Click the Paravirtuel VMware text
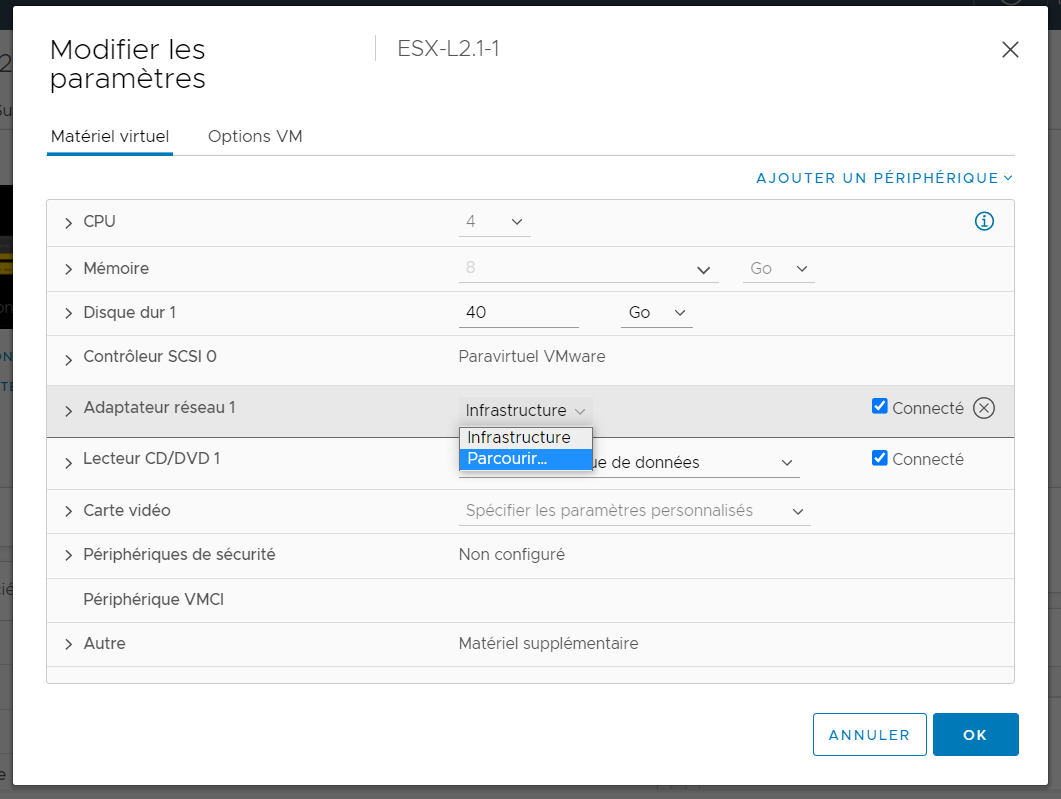The height and width of the screenshot is (799, 1061). (532, 357)
